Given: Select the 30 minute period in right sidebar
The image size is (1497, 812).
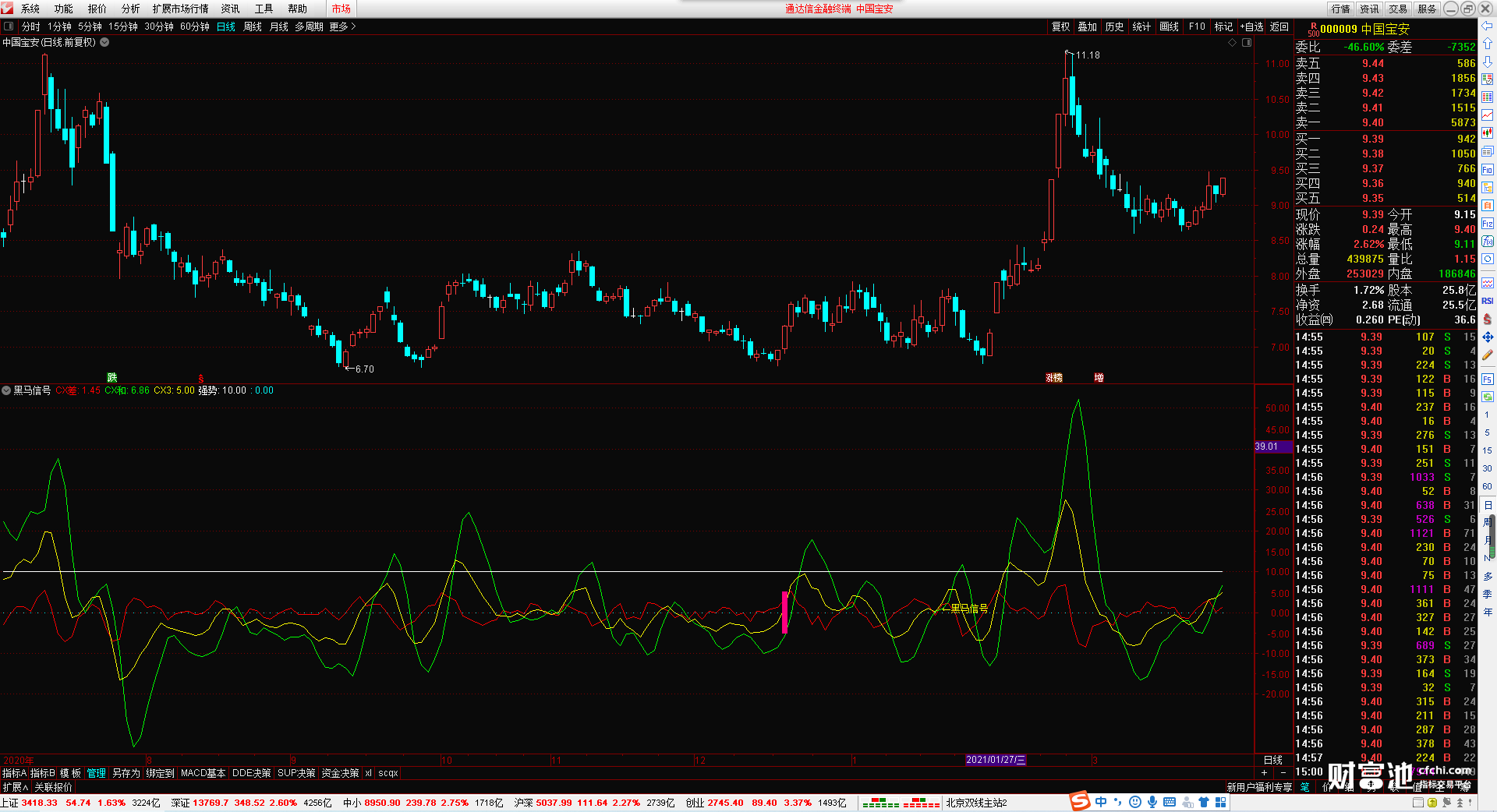Looking at the screenshot, I should tap(1488, 468).
